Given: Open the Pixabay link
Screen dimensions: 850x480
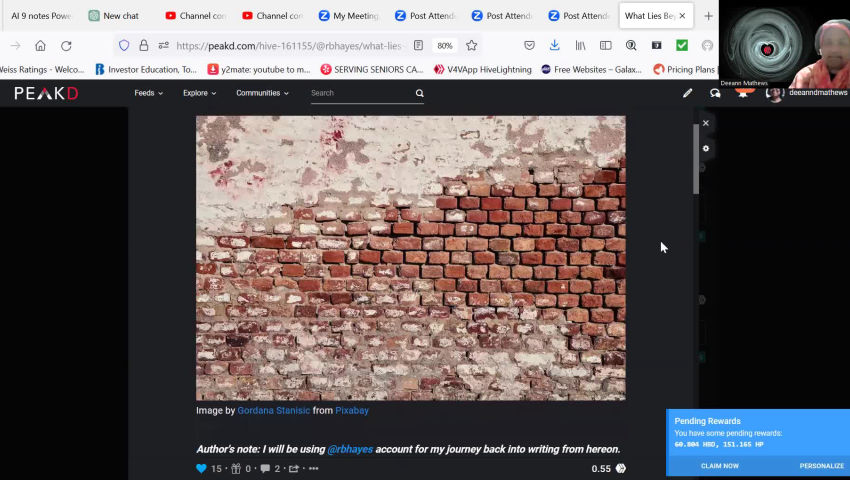Looking at the screenshot, I should (x=352, y=411).
